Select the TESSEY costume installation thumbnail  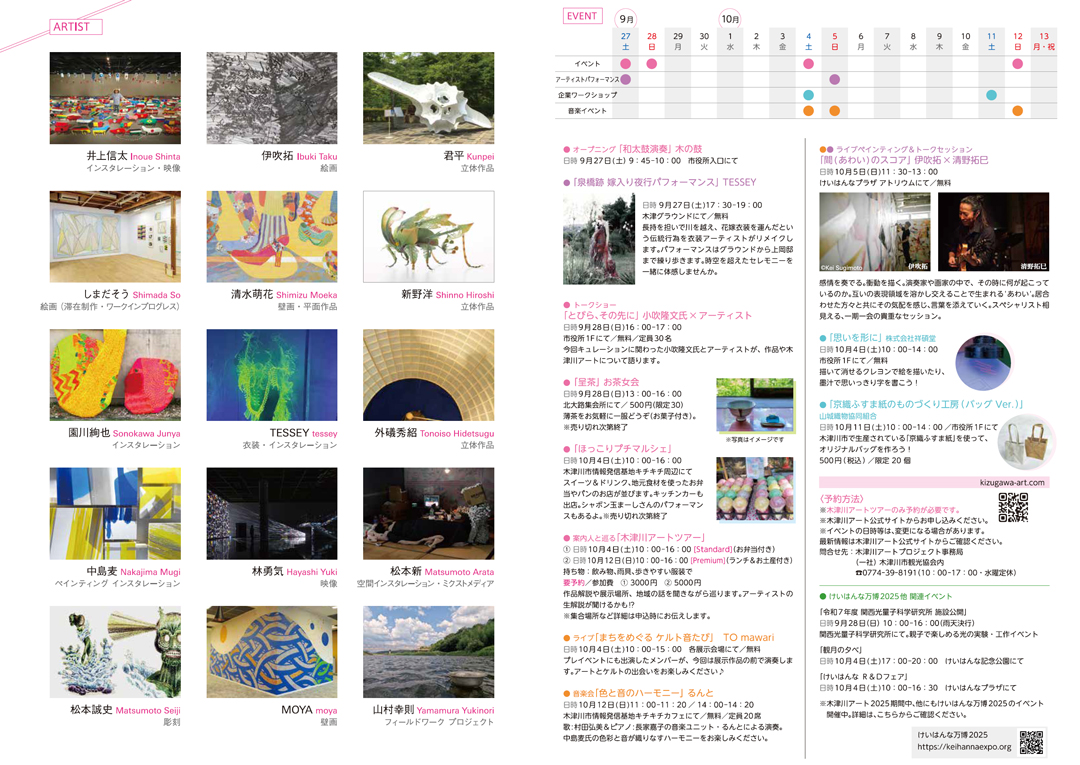tap(271, 376)
